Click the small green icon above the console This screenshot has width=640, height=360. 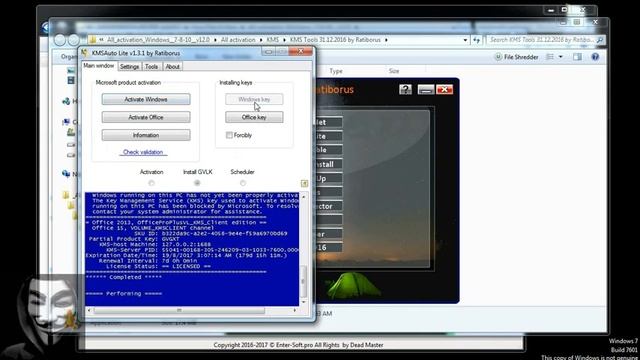tap(304, 183)
